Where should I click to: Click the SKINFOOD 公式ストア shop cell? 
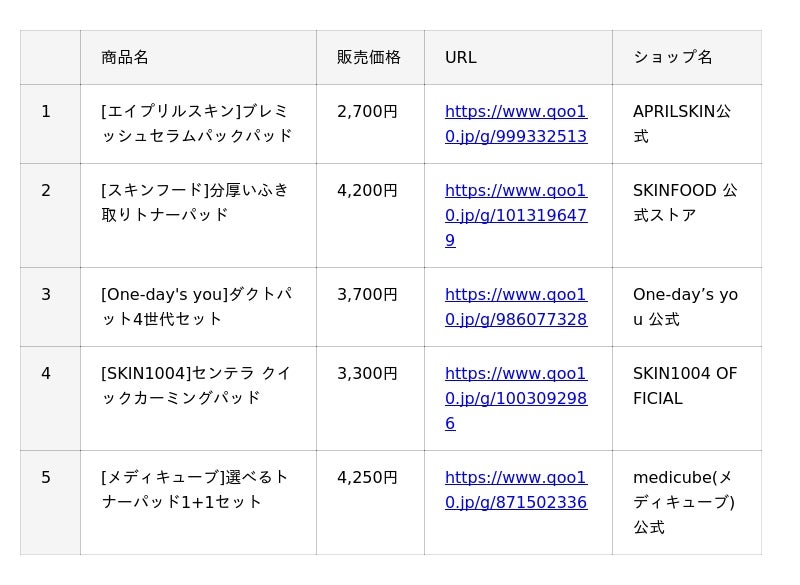tap(685, 202)
